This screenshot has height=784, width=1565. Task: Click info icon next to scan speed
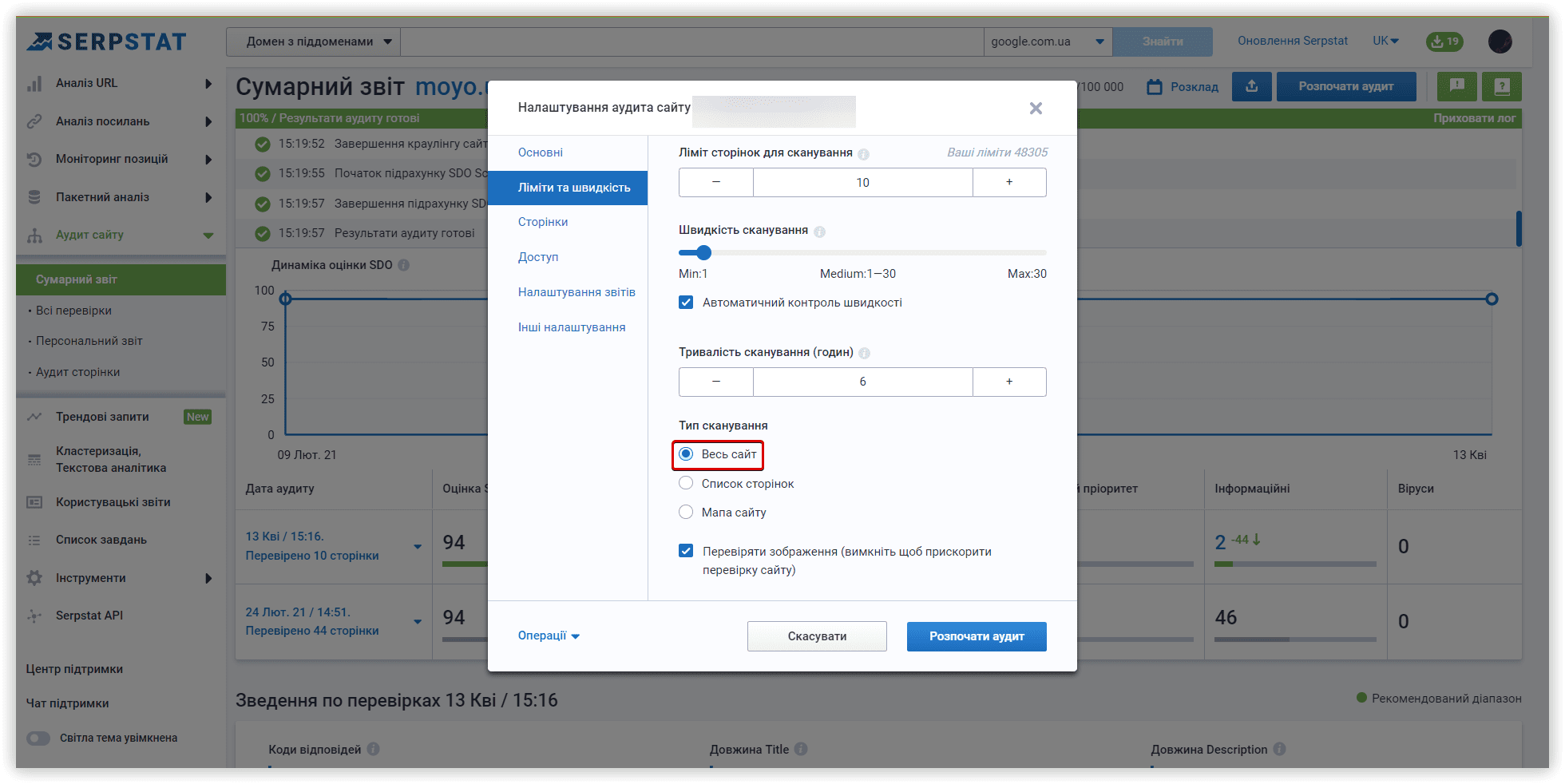click(819, 232)
